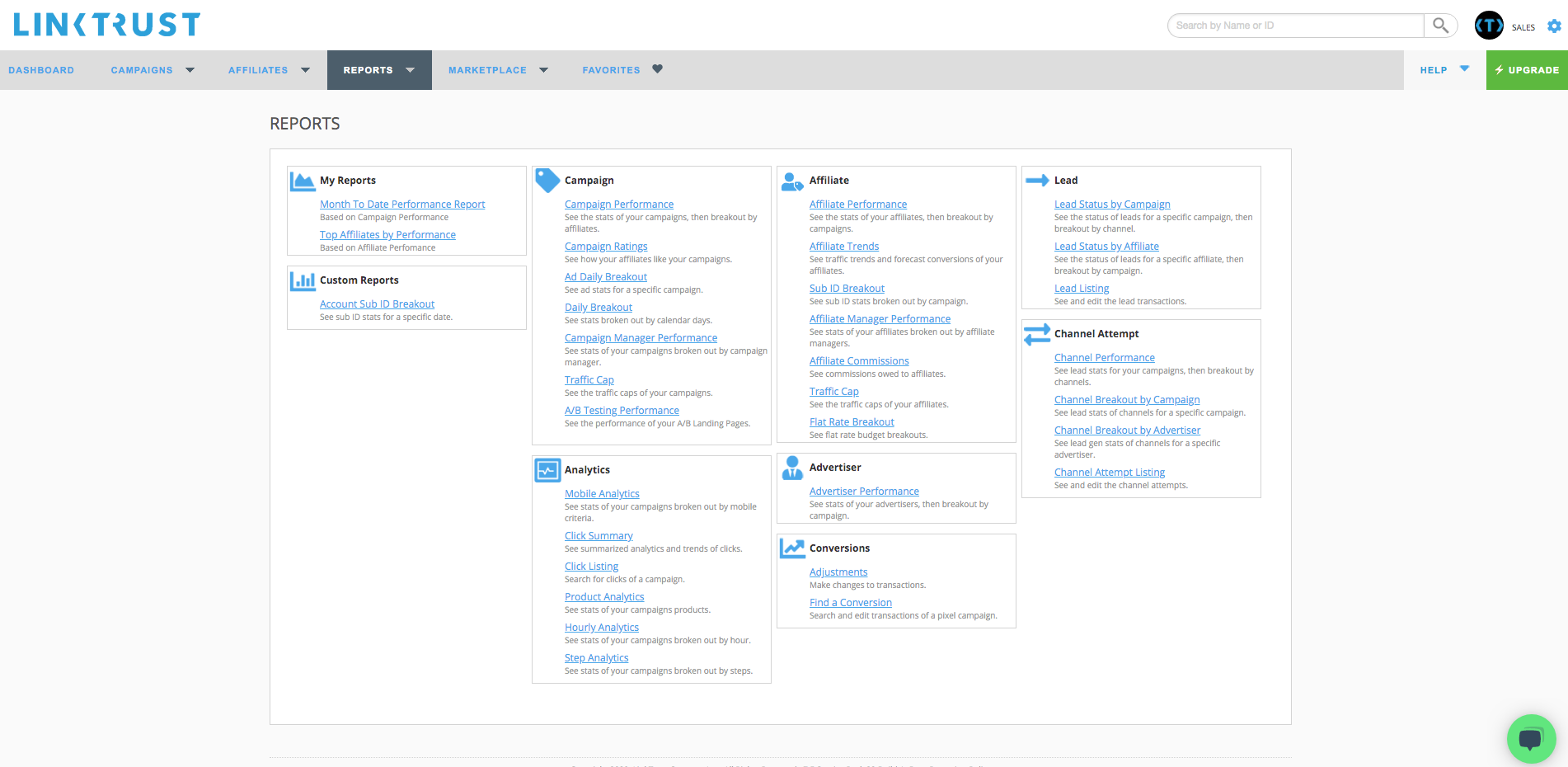Open the Click Listing report
The width and height of the screenshot is (1568, 767).
point(591,567)
